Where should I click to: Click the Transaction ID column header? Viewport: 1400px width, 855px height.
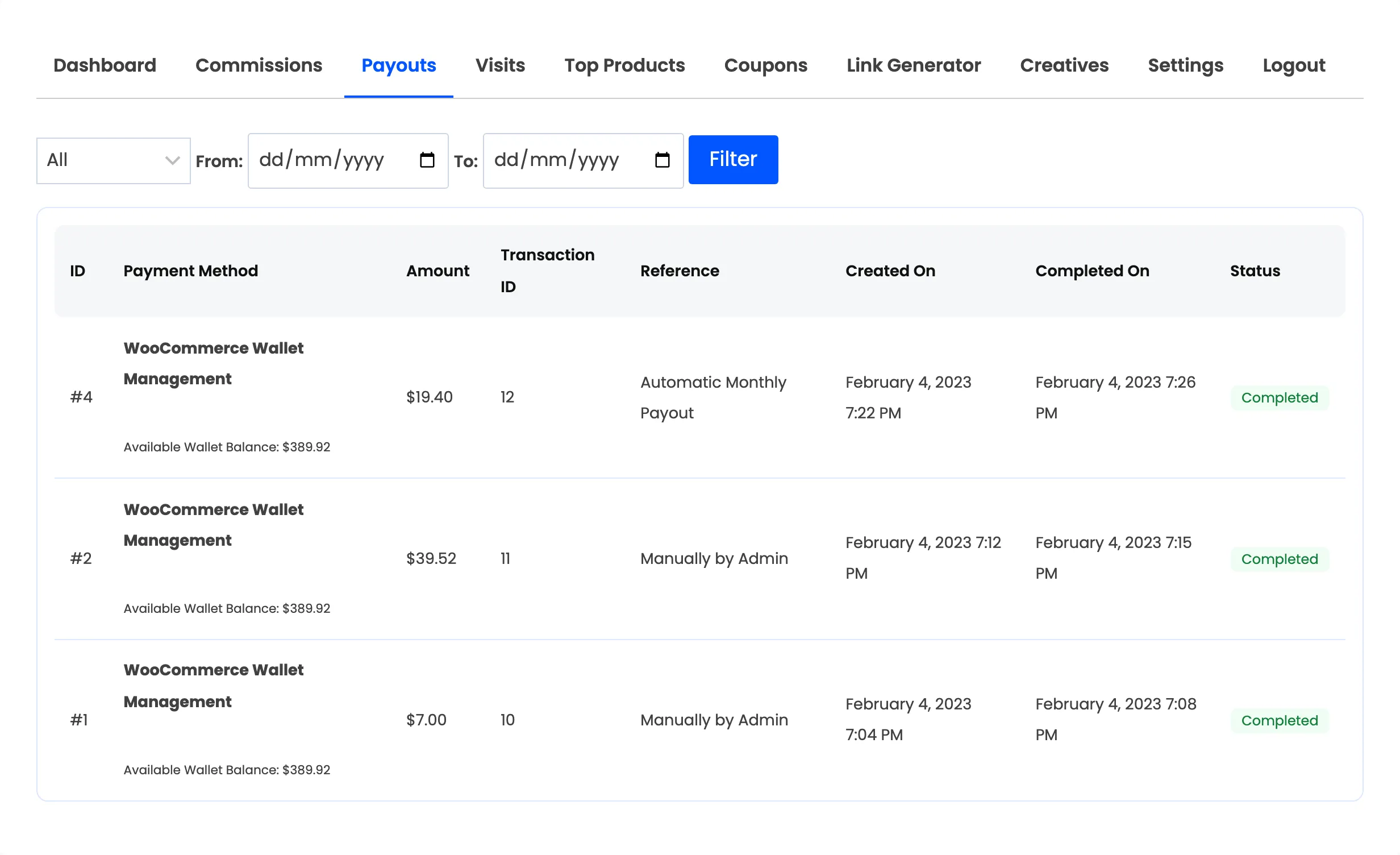click(547, 271)
